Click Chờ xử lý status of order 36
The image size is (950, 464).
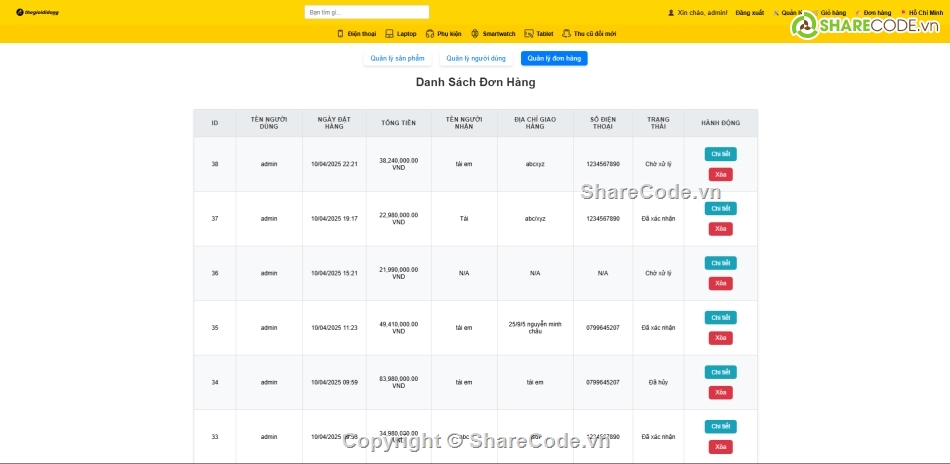[658, 273]
